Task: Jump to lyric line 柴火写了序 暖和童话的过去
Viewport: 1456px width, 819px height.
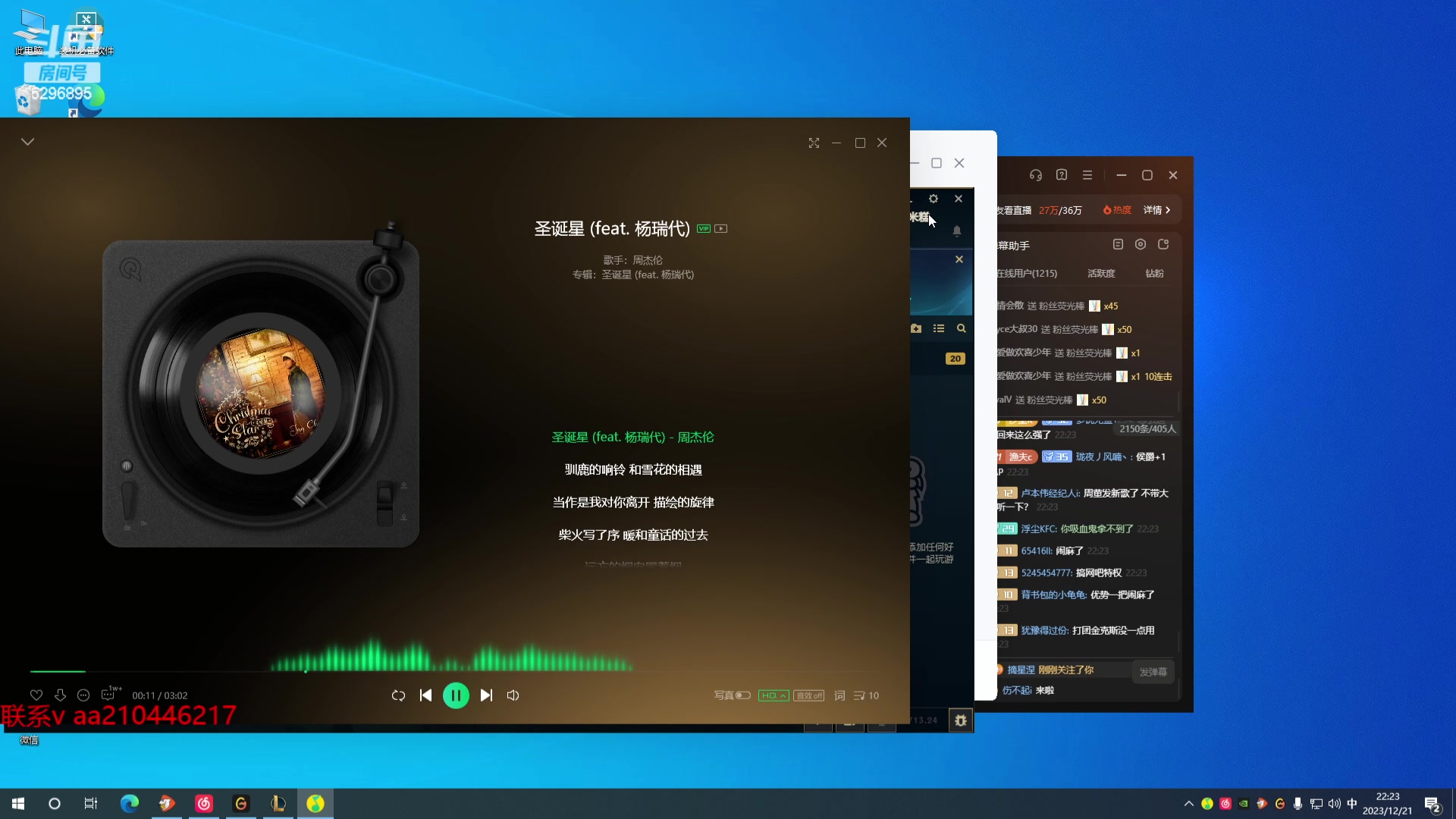Action: [633, 535]
